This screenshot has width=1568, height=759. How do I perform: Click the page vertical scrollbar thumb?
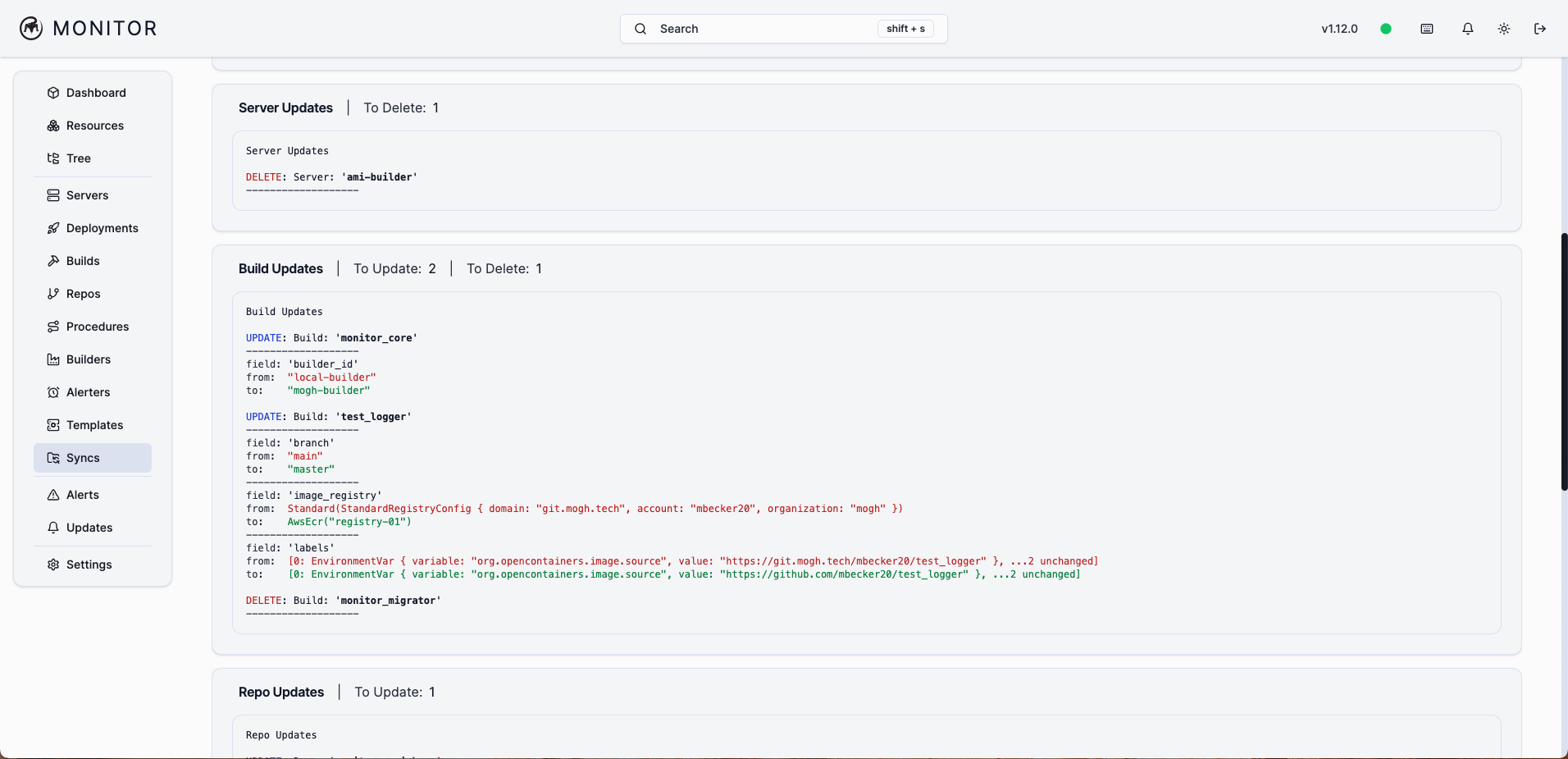(x=1564, y=362)
